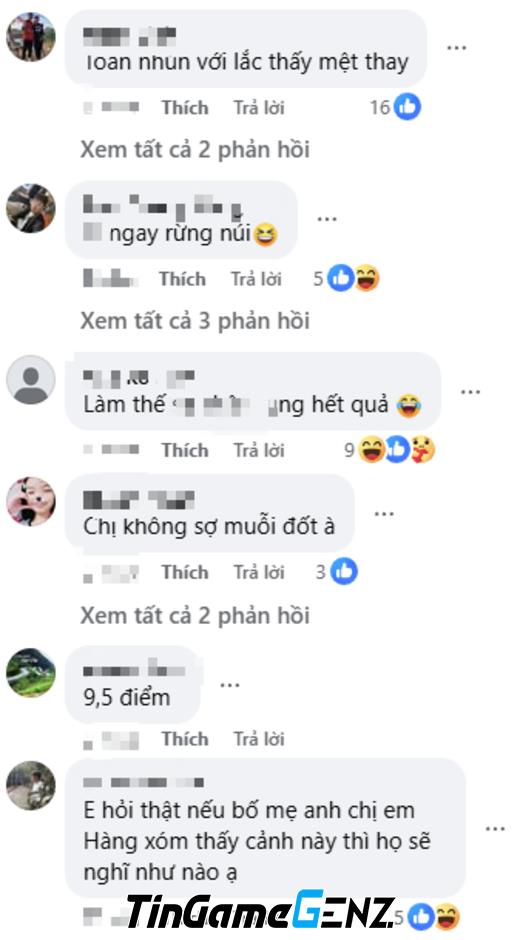Open three-dot menu beside 'muỗi đốt' comment

click(384, 514)
